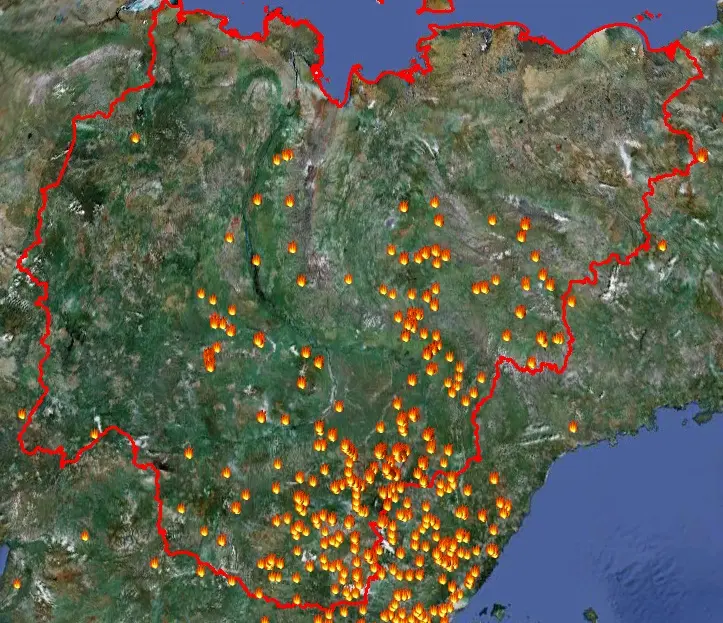Click the lone fire marker in the far northwest
723x623 pixels.
[135, 137]
